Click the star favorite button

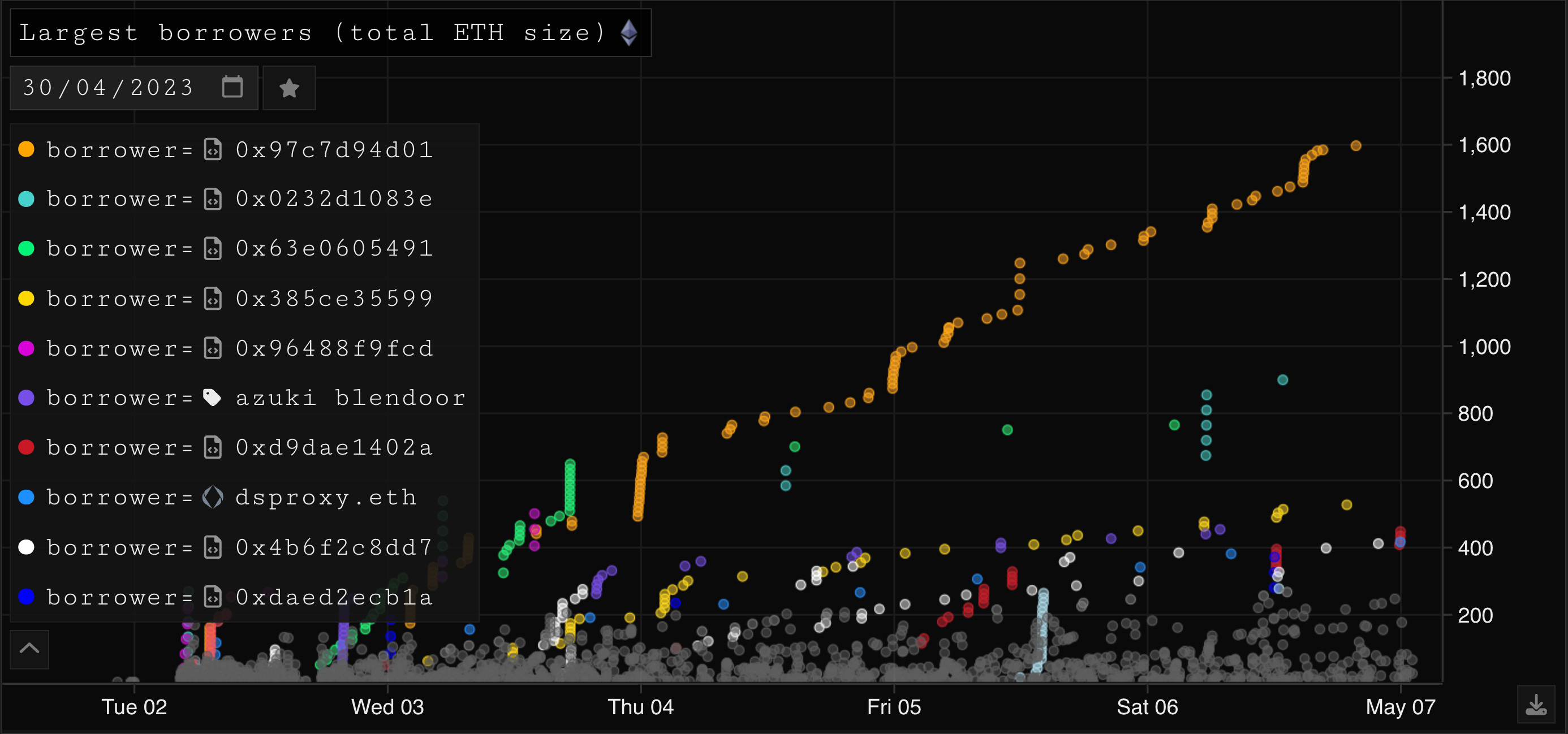point(289,88)
